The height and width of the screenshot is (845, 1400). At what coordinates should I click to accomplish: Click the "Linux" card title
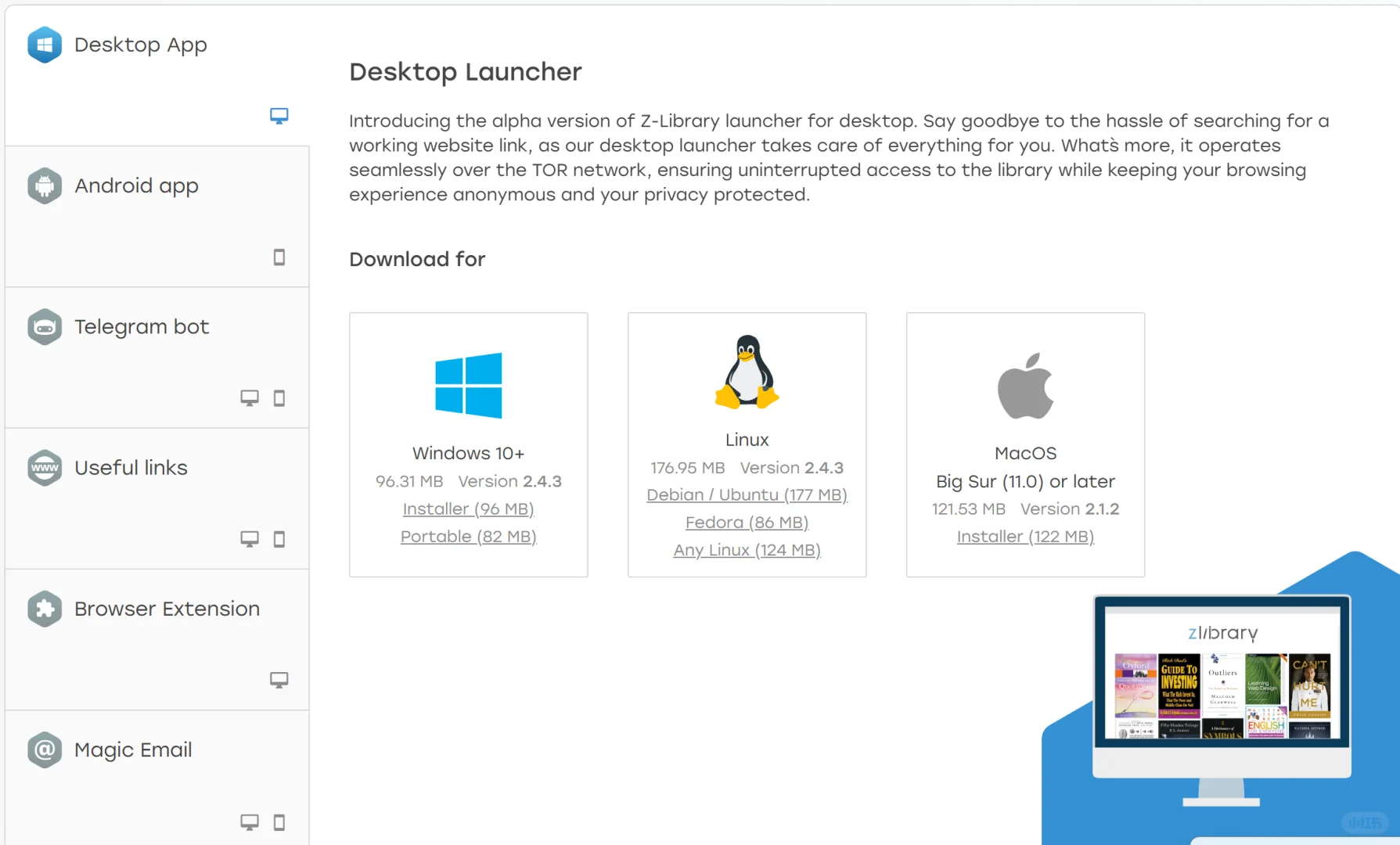pos(747,440)
